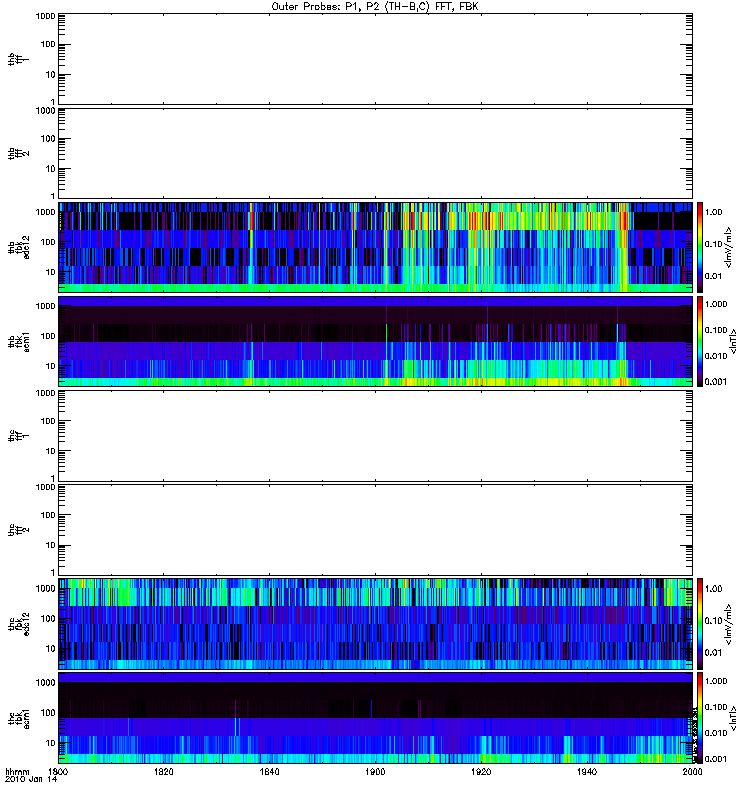Viewport: 750px width, 800px height.
Task: Click the '<|mV/m|>' unit label beside thc edc12 color bar
Action: click(729, 624)
